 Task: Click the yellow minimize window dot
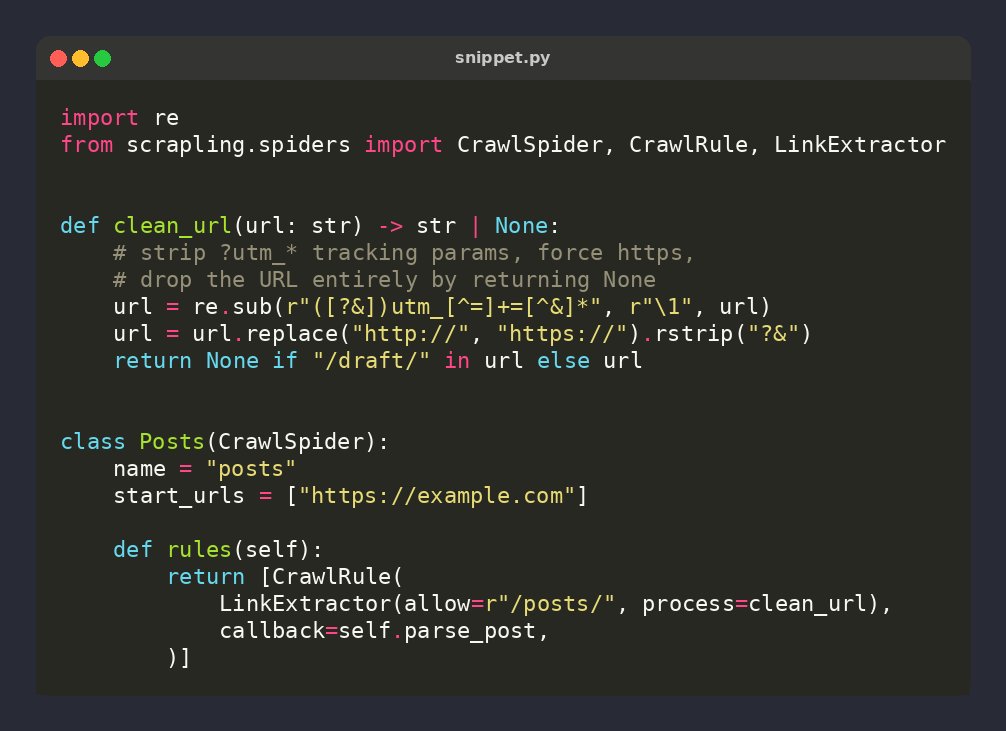[x=80, y=58]
